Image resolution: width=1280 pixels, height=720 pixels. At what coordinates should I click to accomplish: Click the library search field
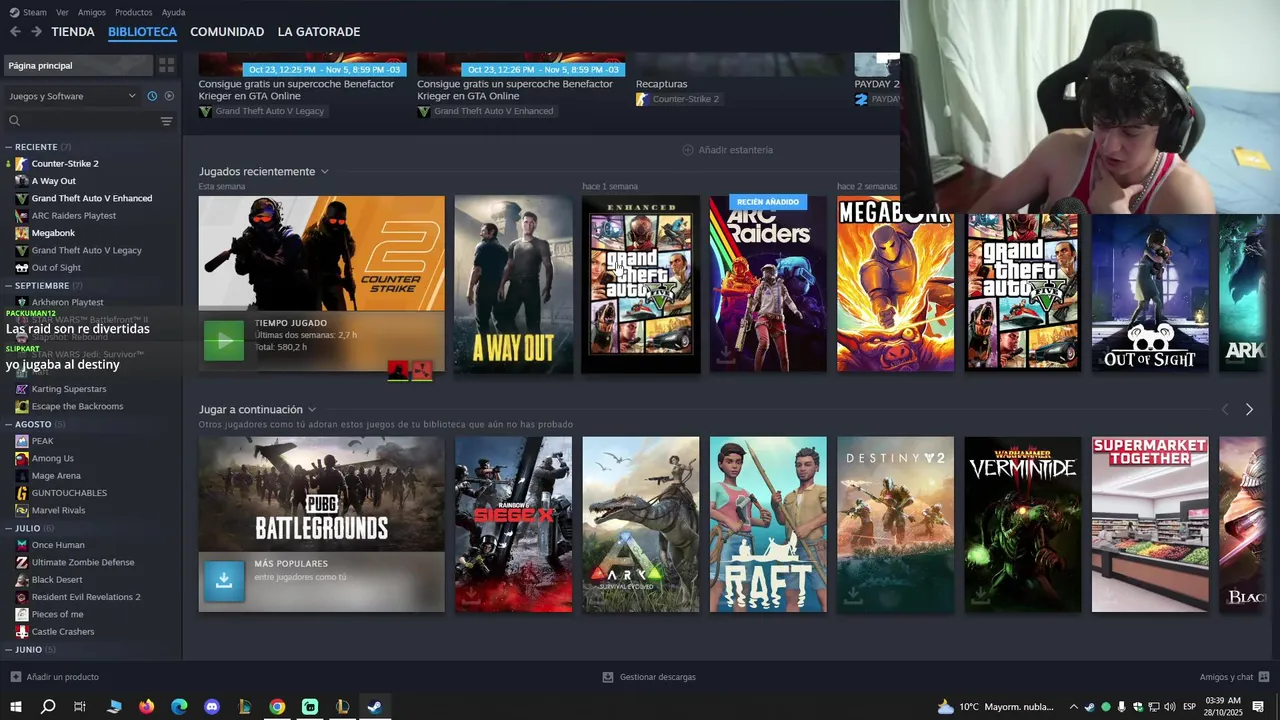(80, 121)
